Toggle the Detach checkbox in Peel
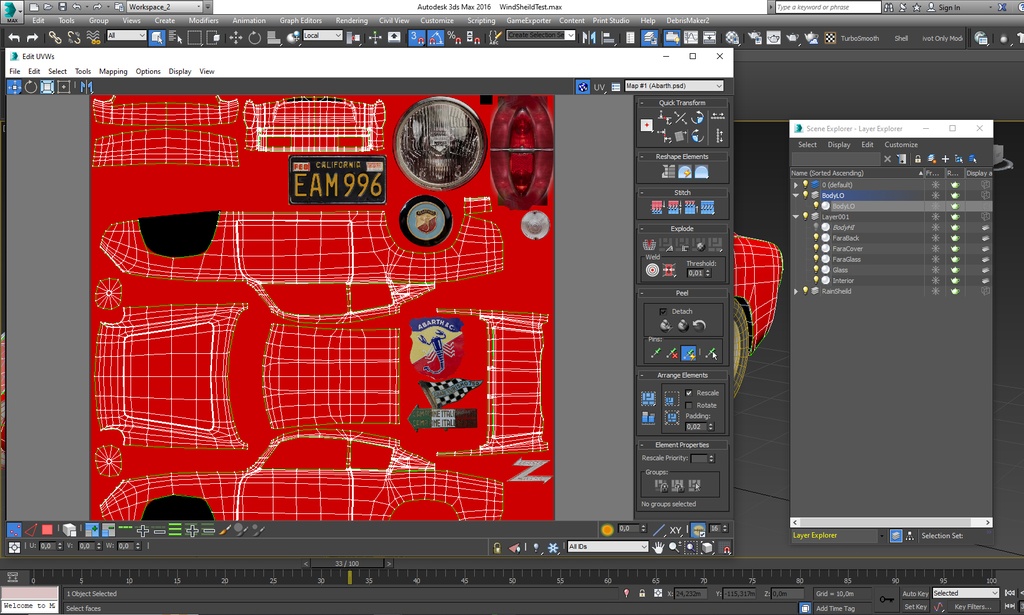The height and width of the screenshot is (615, 1024). point(662,311)
